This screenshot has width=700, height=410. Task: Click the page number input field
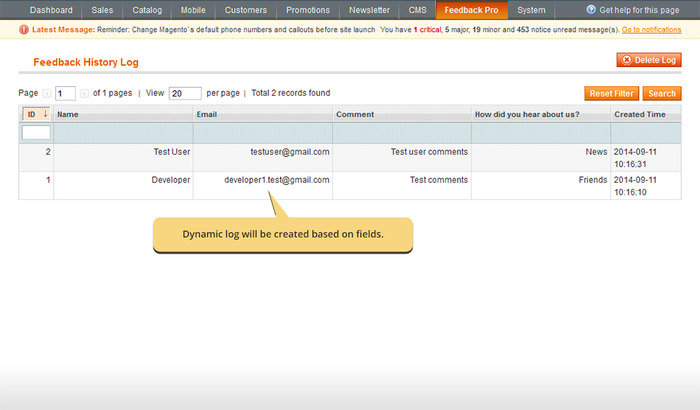click(65, 93)
